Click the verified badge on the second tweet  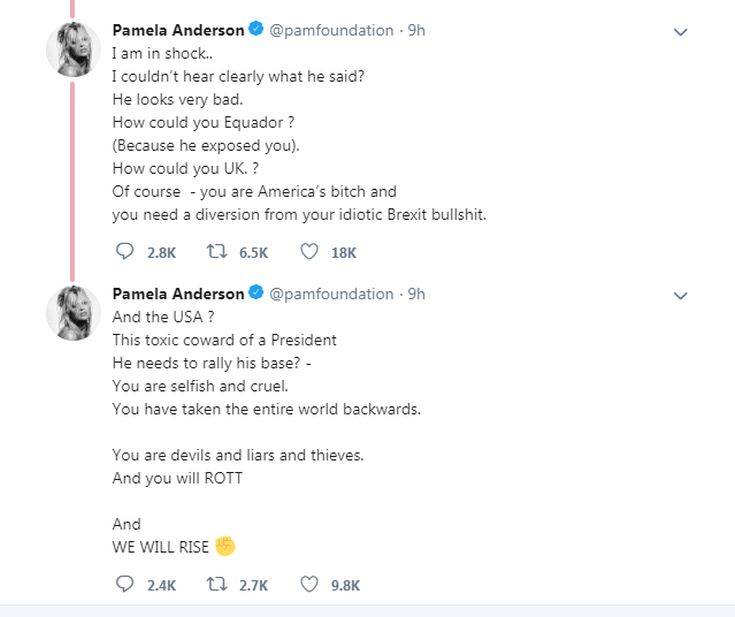256,293
